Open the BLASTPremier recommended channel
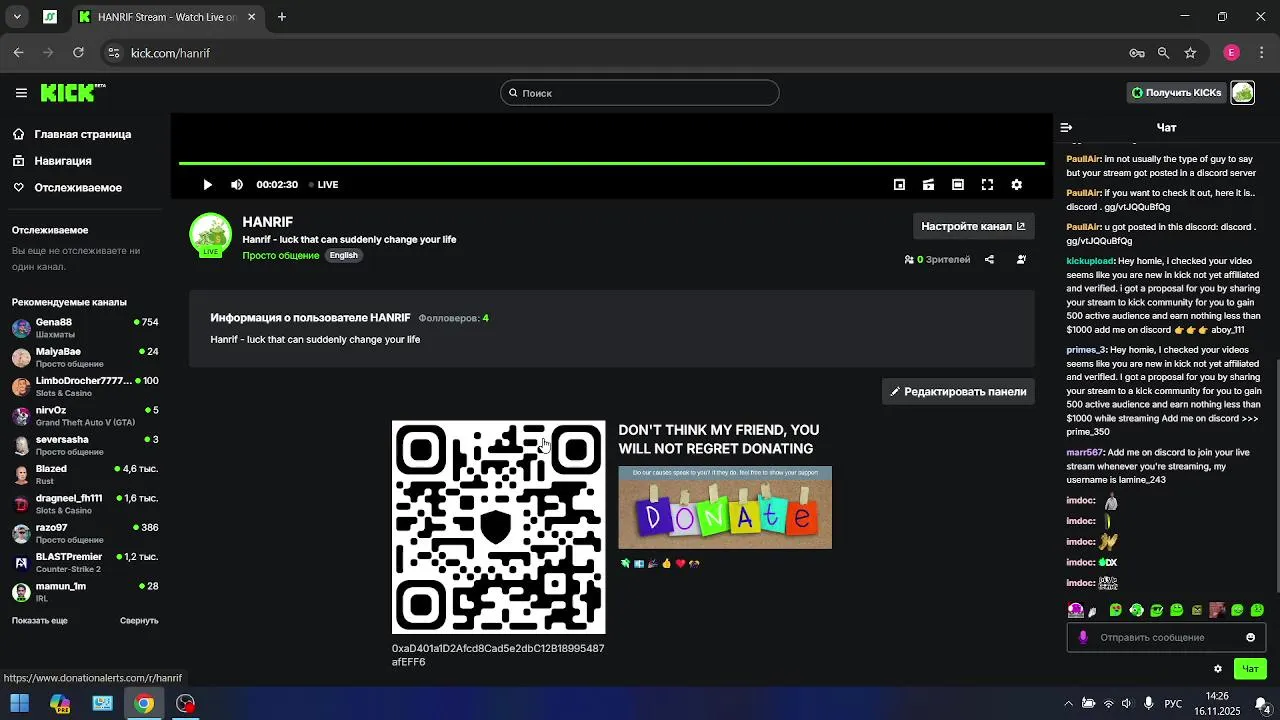 pyautogui.click(x=85, y=562)
